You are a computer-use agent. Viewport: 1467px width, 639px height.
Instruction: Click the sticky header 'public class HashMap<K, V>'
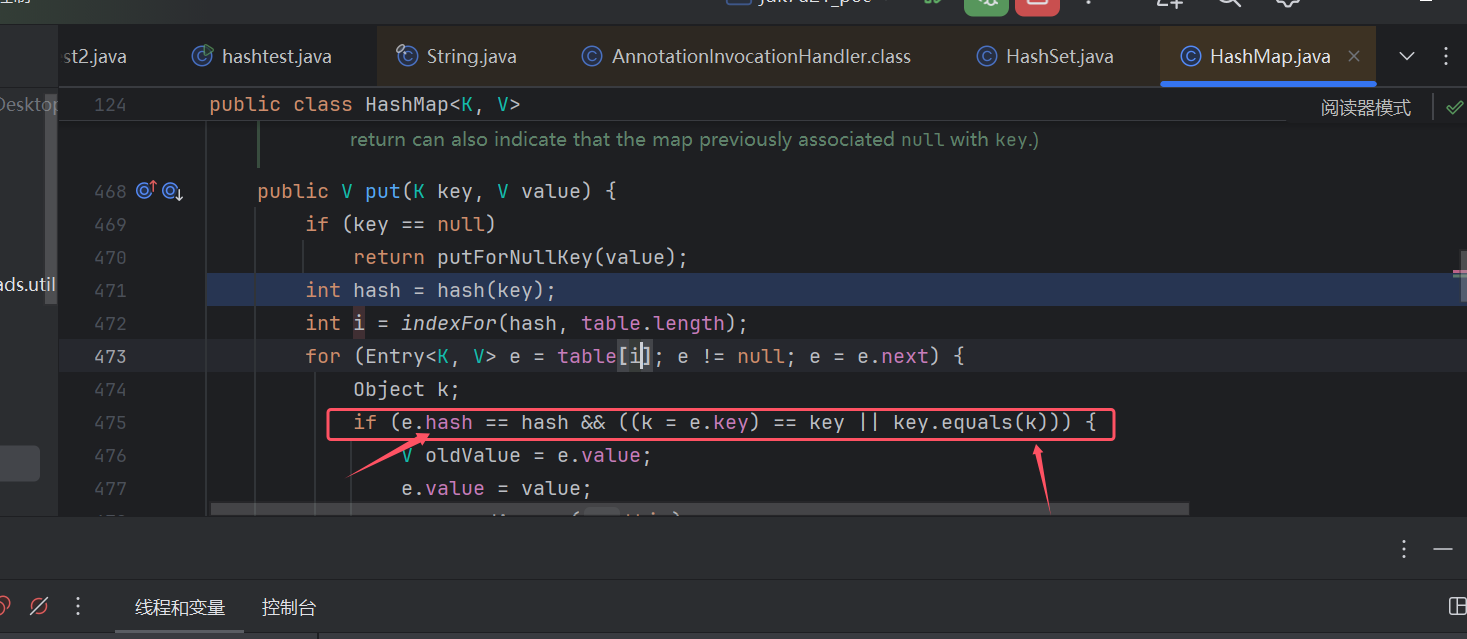click(x=365, y=104)
